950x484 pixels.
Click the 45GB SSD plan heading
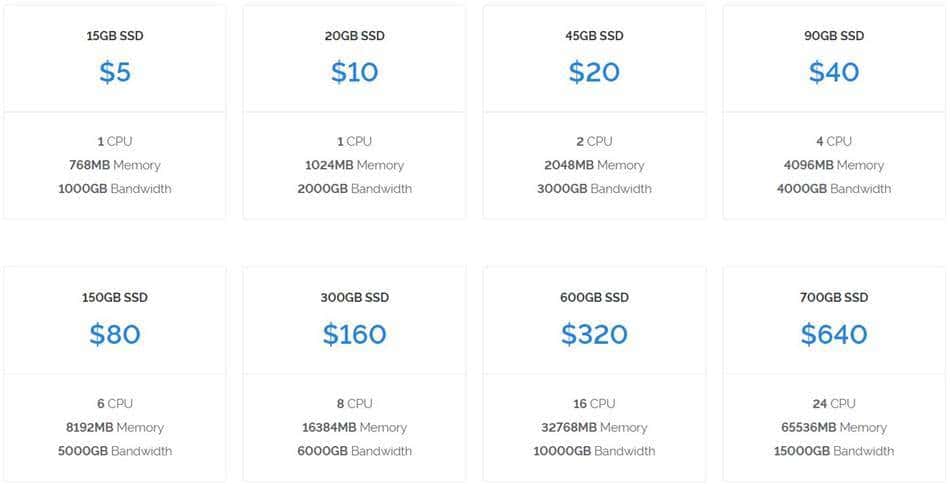tap(594, 36)
